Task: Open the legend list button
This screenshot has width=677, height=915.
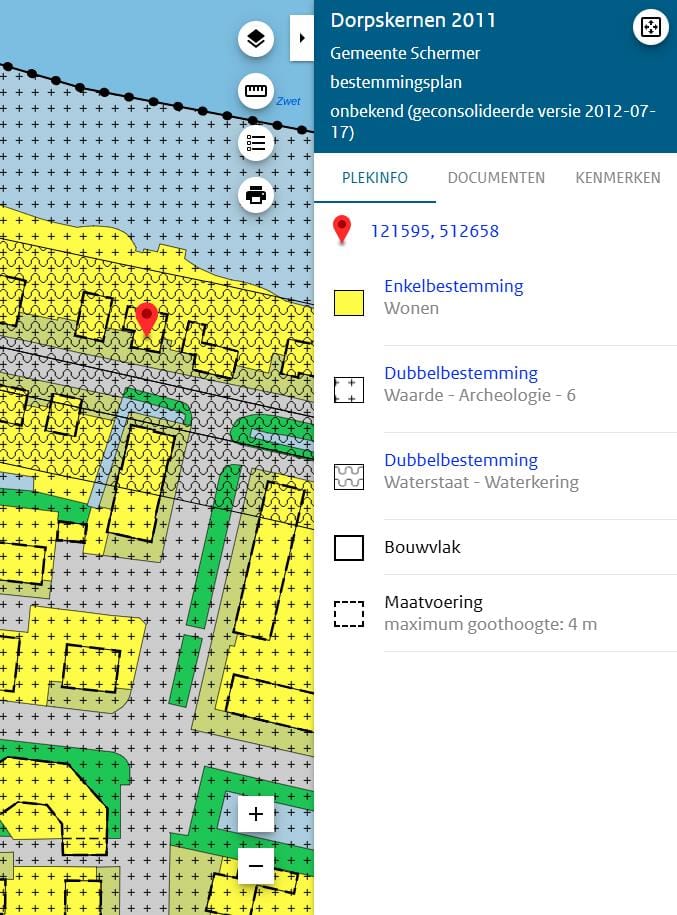Action: 256,143
